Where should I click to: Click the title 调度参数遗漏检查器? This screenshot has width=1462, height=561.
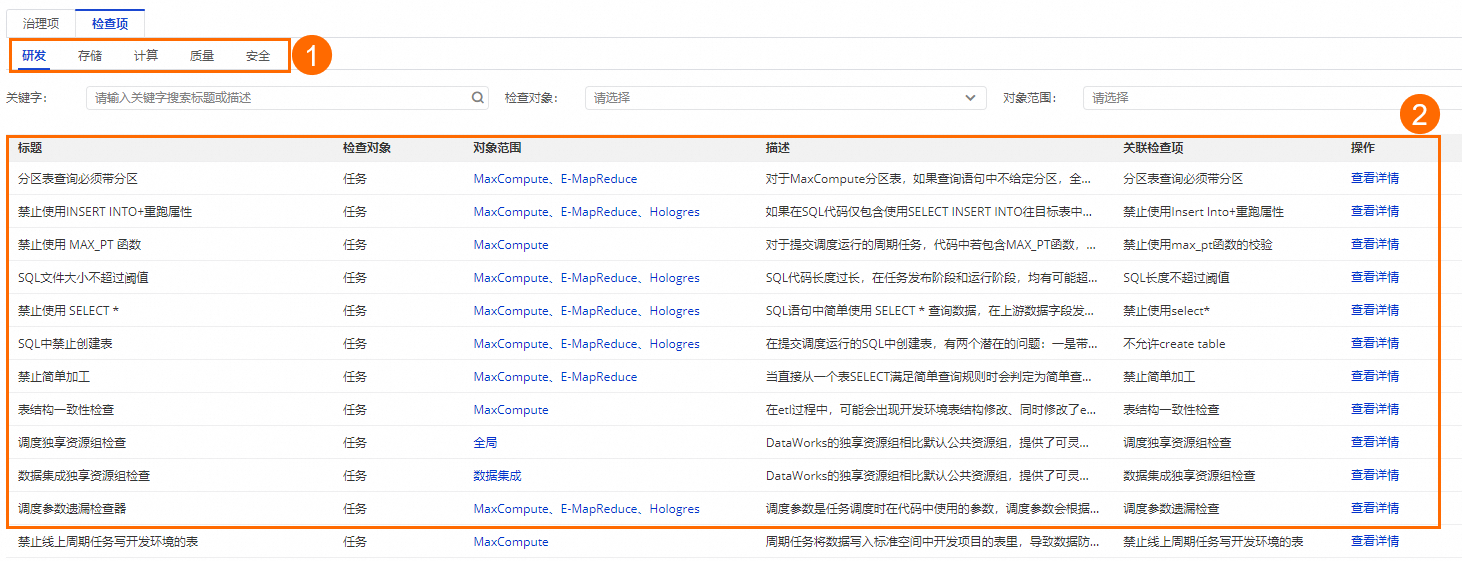(x=72, y=509)
